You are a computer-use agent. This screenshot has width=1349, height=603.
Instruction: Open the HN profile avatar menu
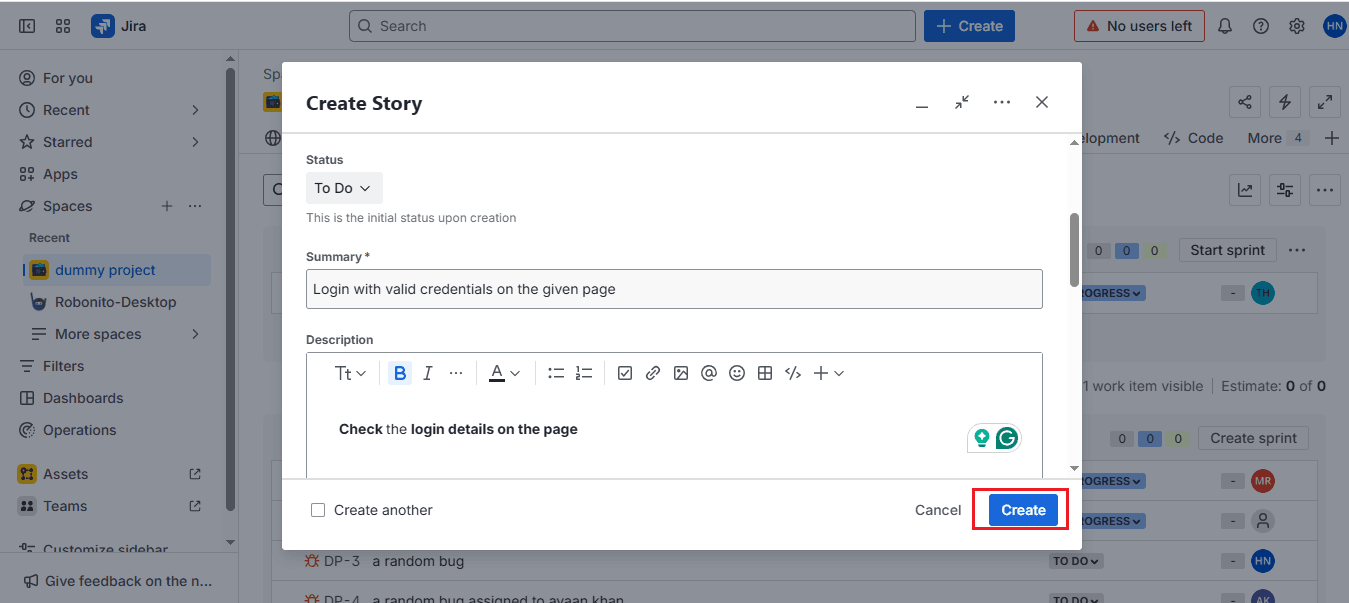coord(1334,26)
